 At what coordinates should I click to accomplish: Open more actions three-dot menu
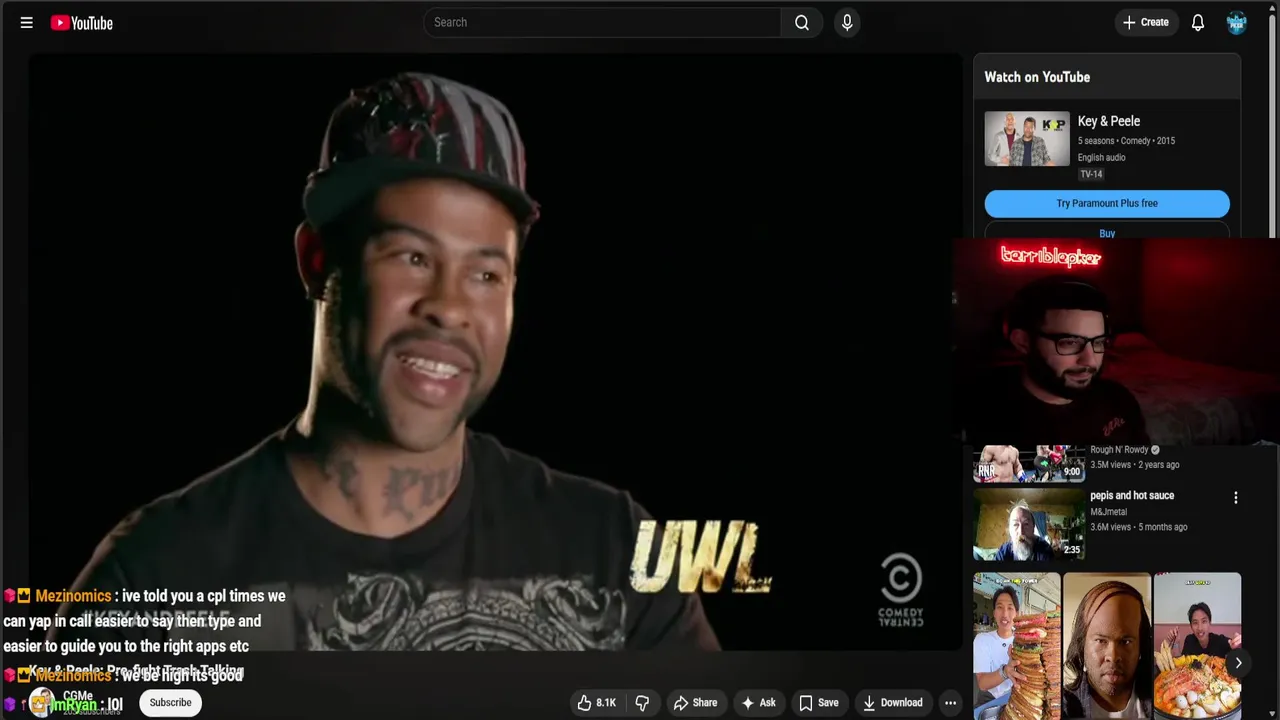coord(951,703)
